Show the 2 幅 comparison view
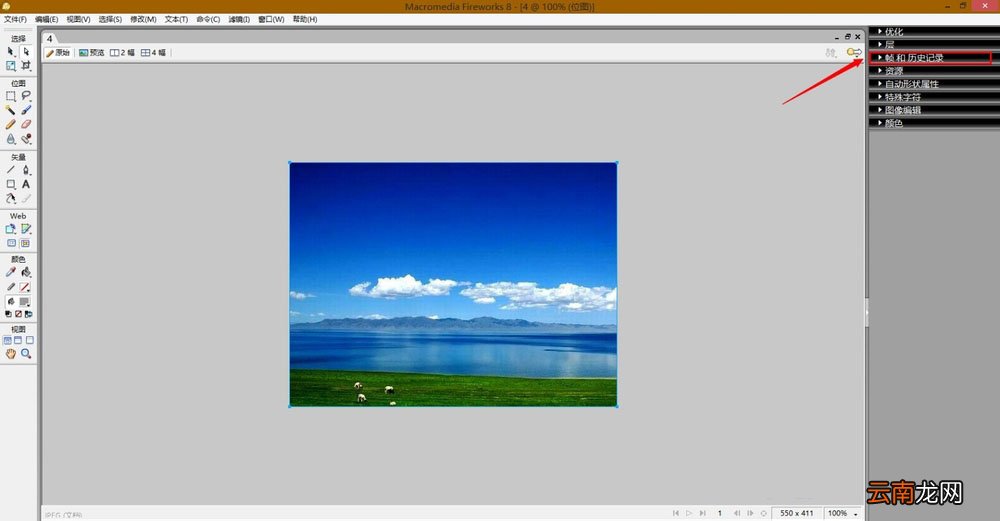Screen dimensions: 1000x521 click(x=122, y=53)
